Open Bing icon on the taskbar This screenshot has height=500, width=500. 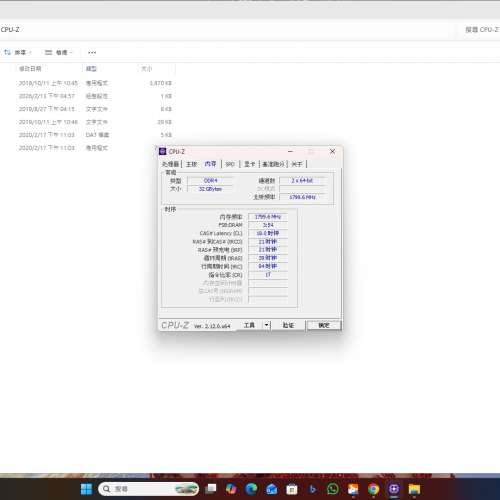(x=312, y=489)
